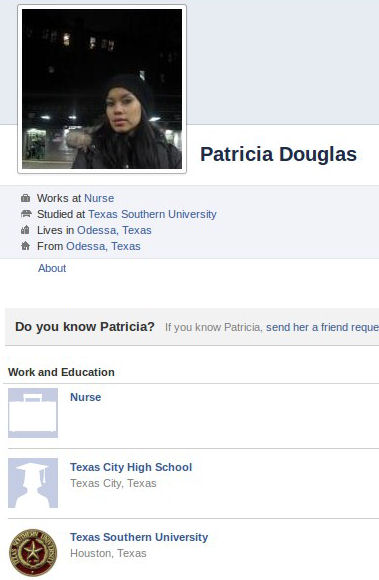Screen dimensions: 379x580
Task: Open the About tab
Action: [52, 268]
